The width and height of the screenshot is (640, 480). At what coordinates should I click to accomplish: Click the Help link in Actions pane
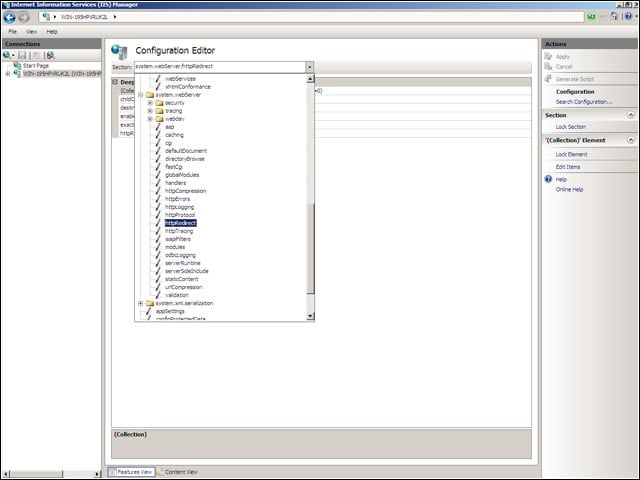(x=561, y=179)
